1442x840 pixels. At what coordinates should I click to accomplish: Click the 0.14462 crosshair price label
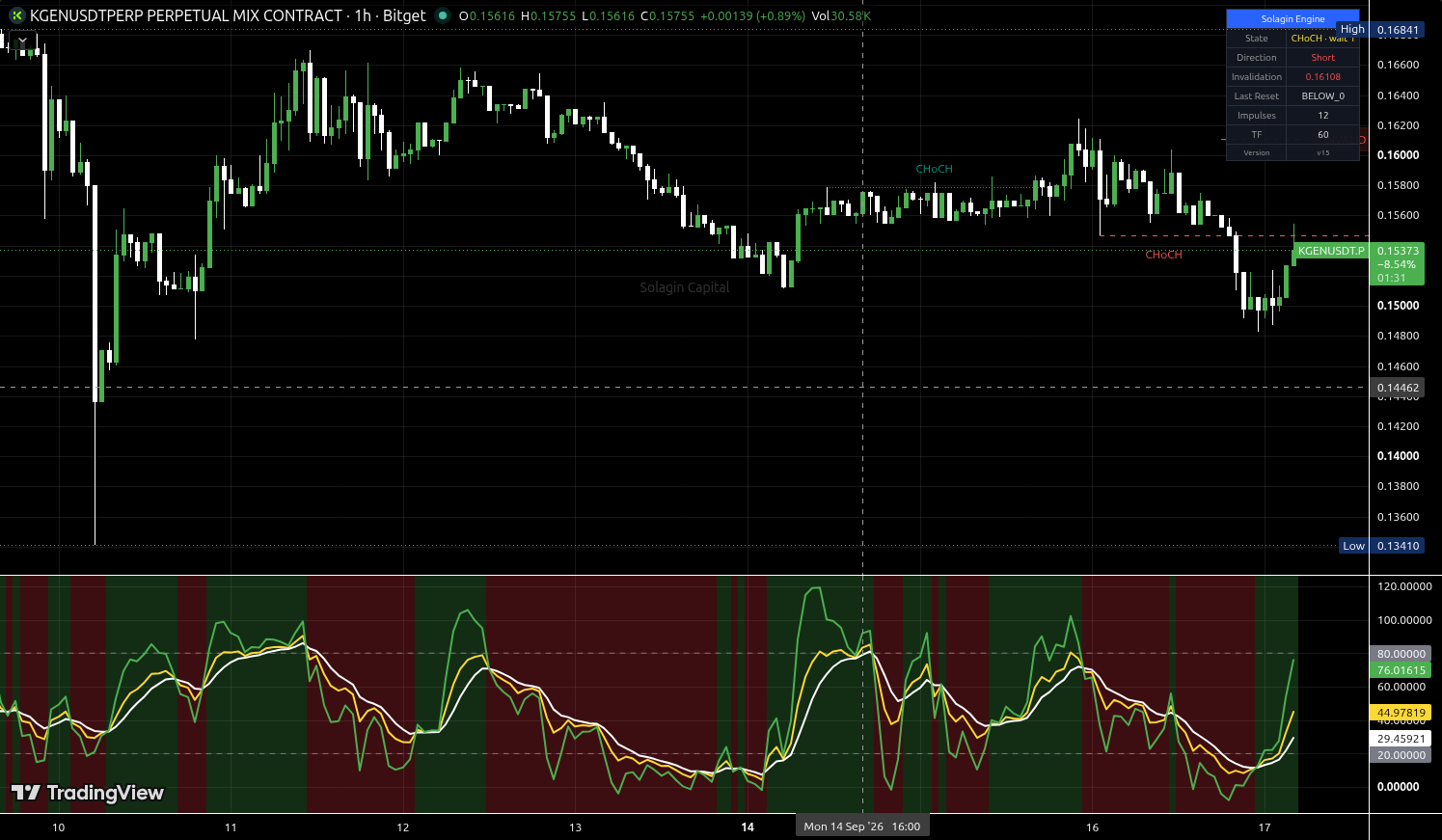(x=1398, y=388)
